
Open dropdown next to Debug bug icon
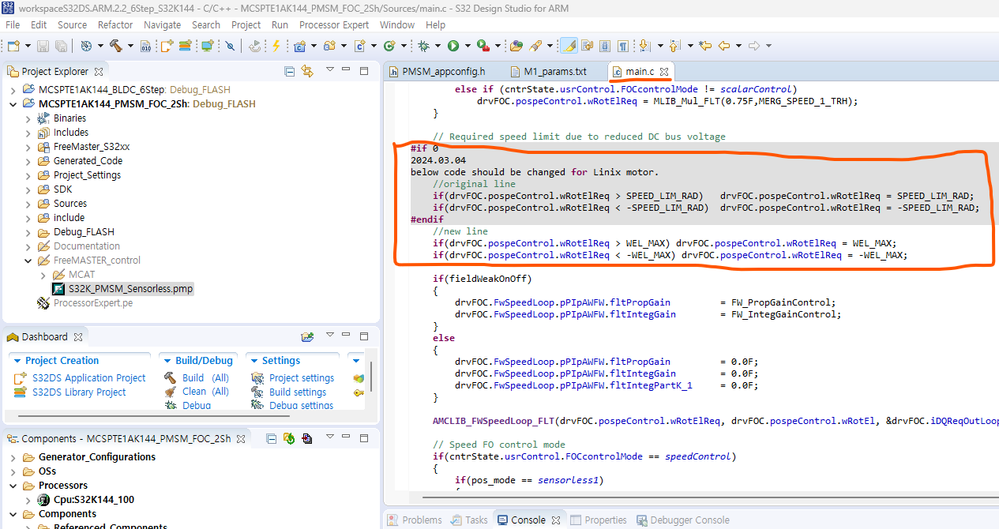pos(438,46)
